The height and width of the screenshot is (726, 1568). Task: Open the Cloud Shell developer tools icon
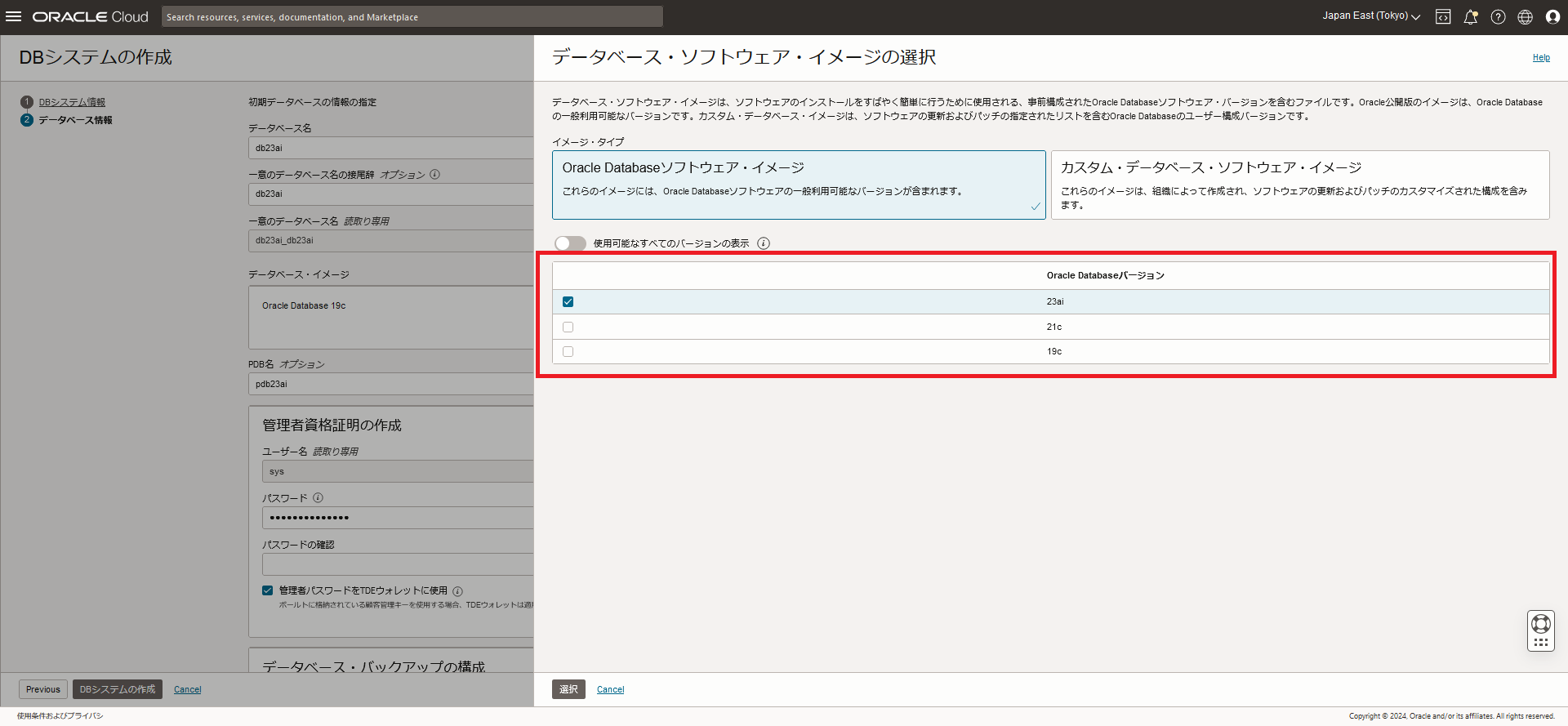[x=1443, y=16]
